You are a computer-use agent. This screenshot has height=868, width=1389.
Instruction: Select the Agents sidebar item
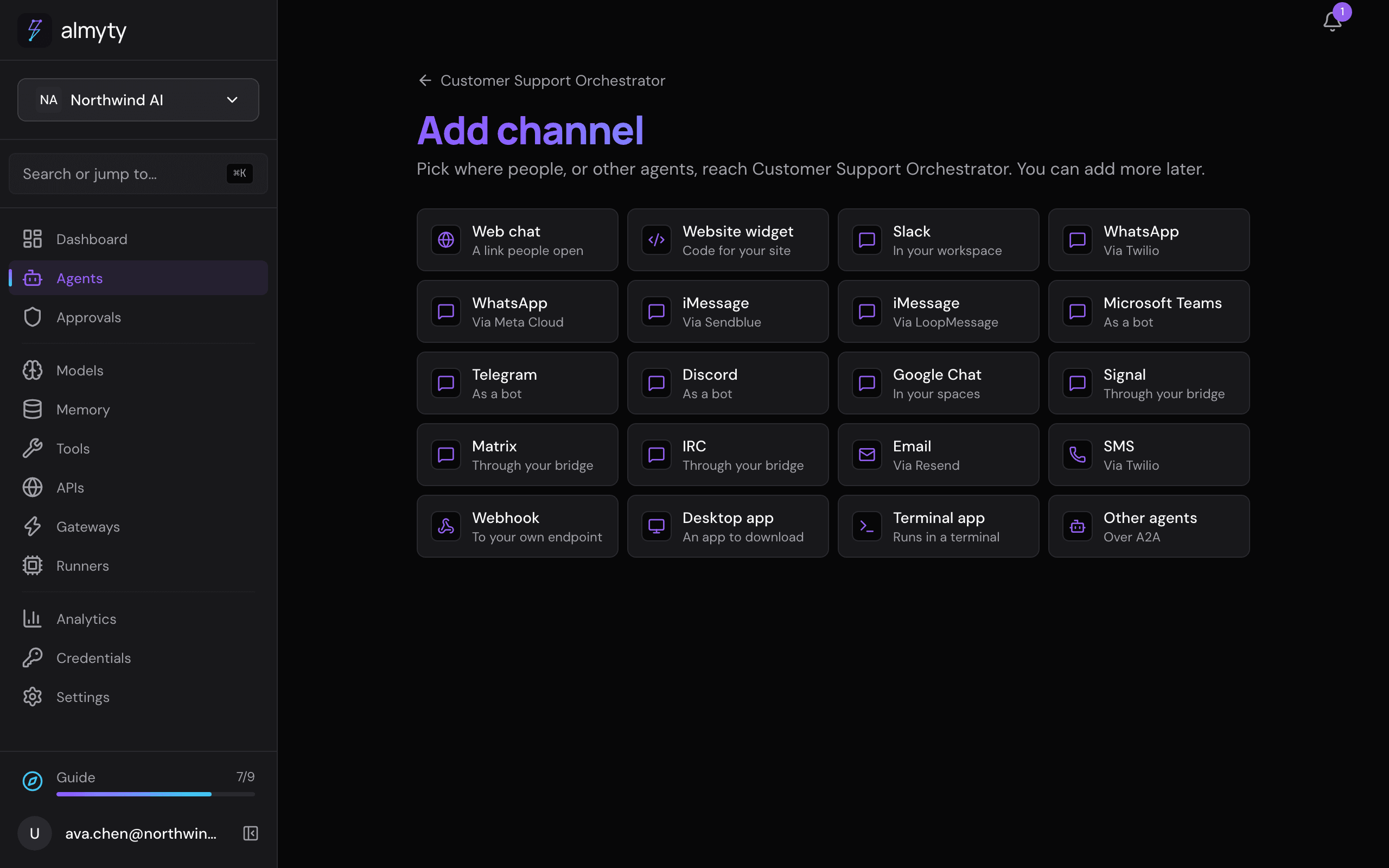138,278
